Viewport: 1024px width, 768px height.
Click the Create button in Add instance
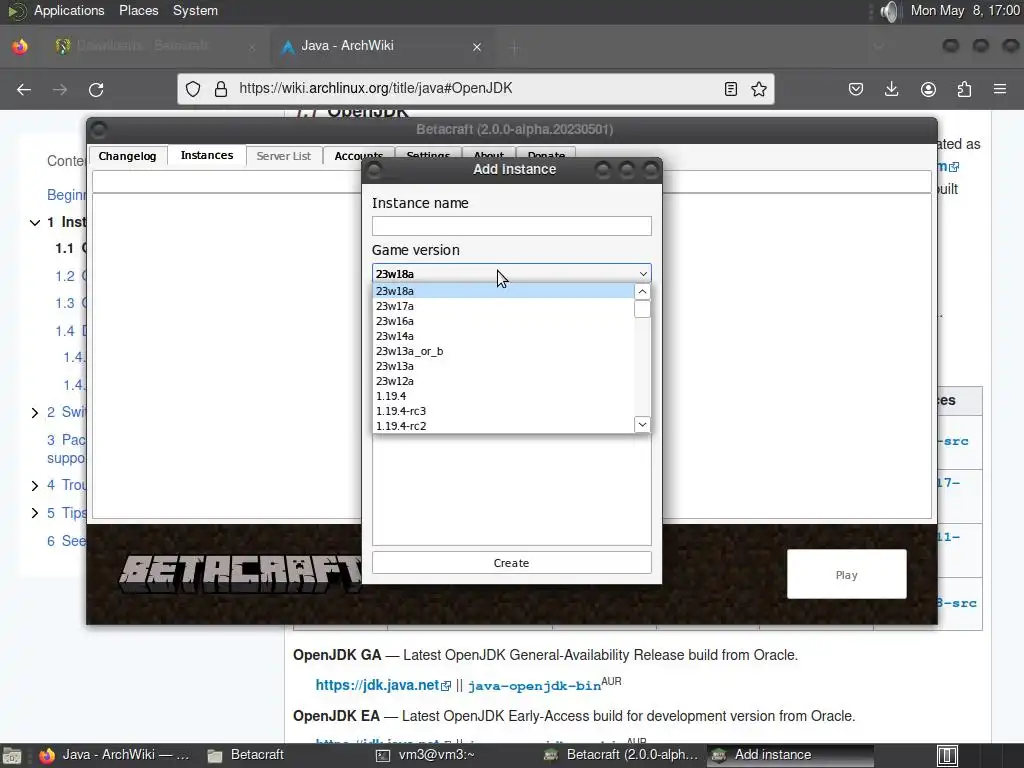(x=511, y=563)
